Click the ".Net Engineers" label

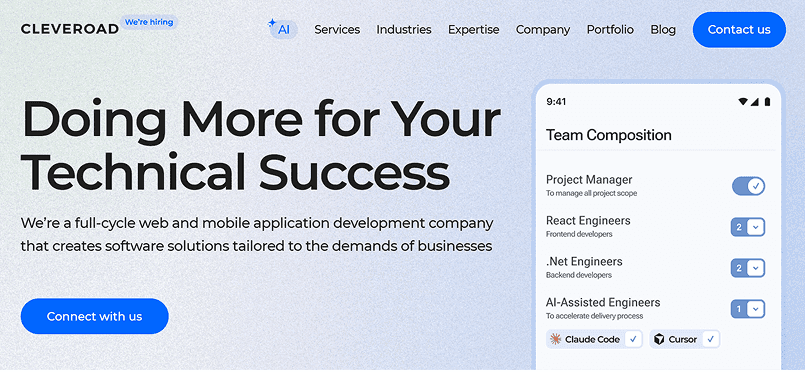click(584, 262)
